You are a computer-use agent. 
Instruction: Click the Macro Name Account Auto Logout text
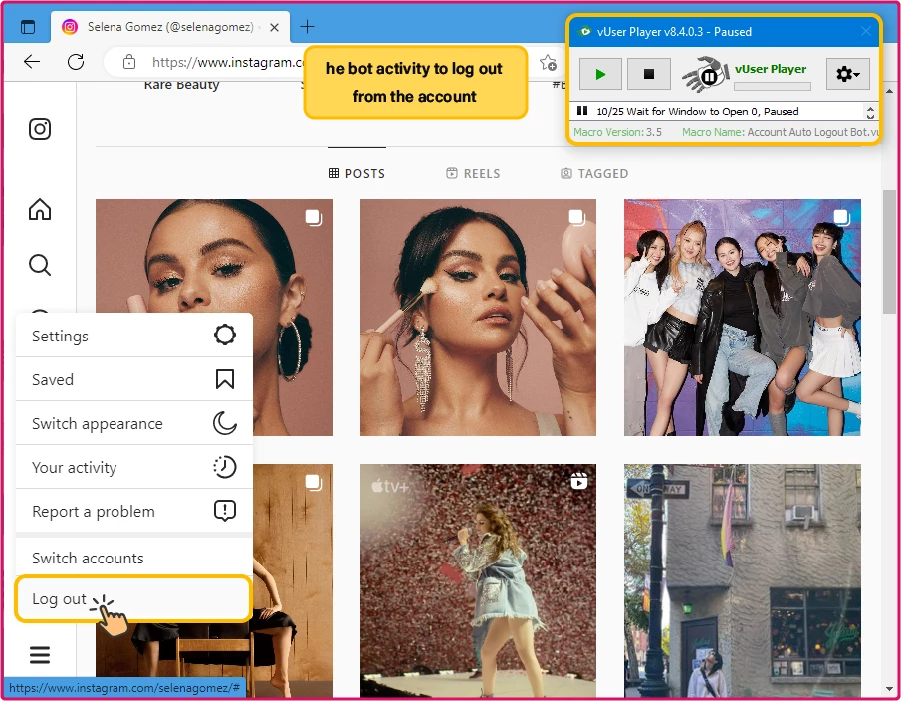coord(780,132)
